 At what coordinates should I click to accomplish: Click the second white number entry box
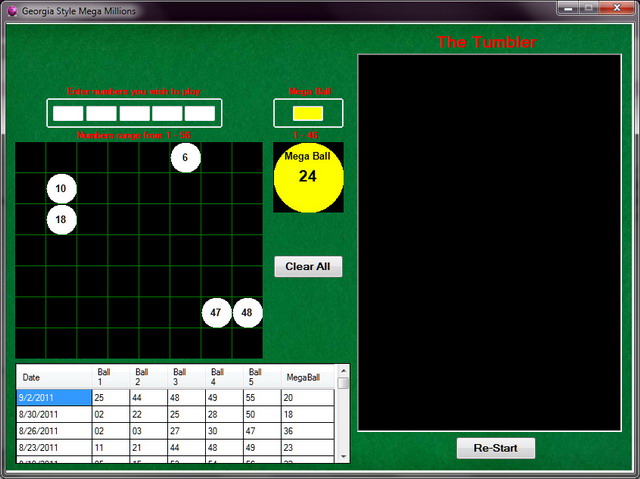click(x=101, y=113)
